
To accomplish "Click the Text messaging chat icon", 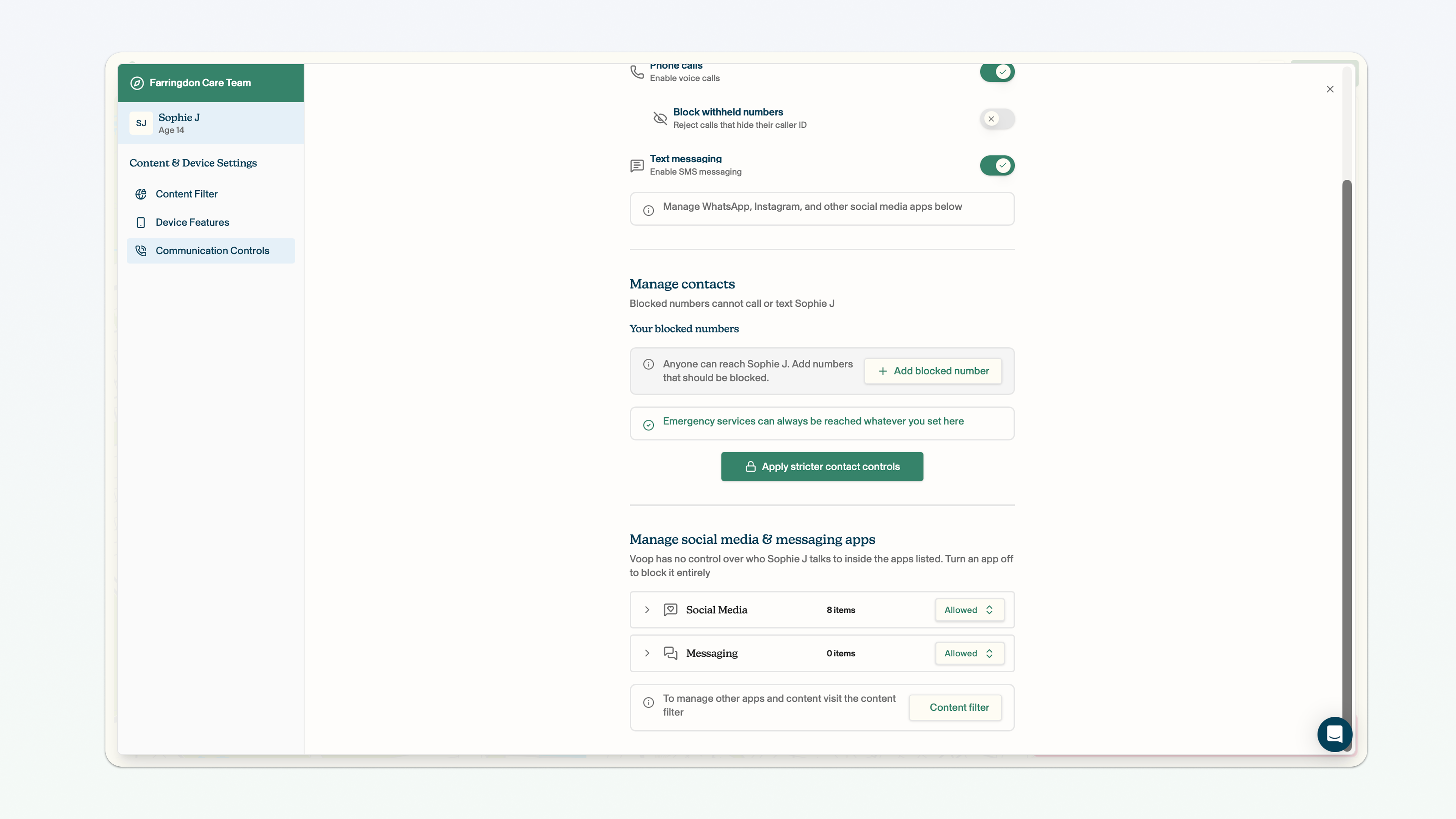I will [637, 166].
